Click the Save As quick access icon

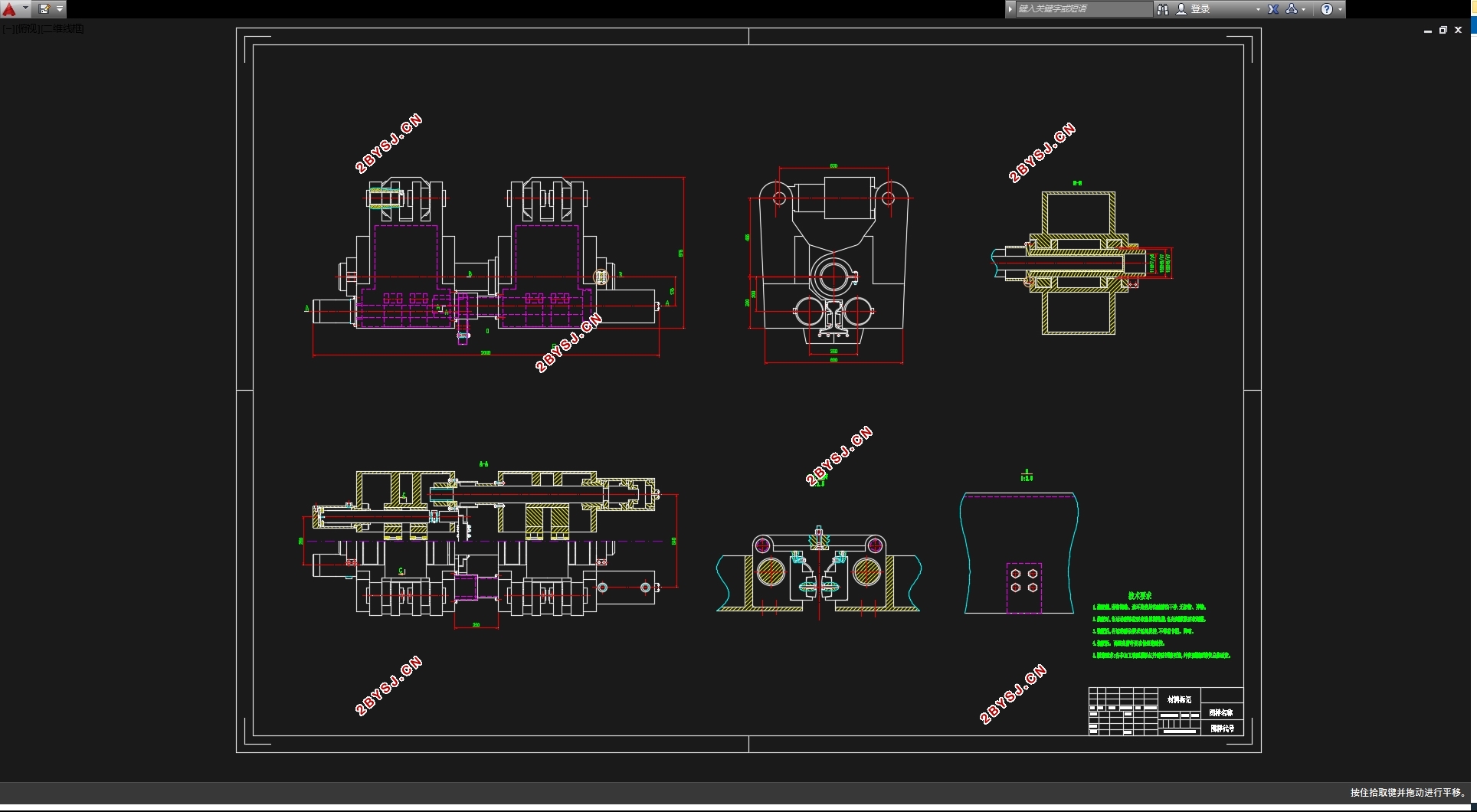[44, 9]
